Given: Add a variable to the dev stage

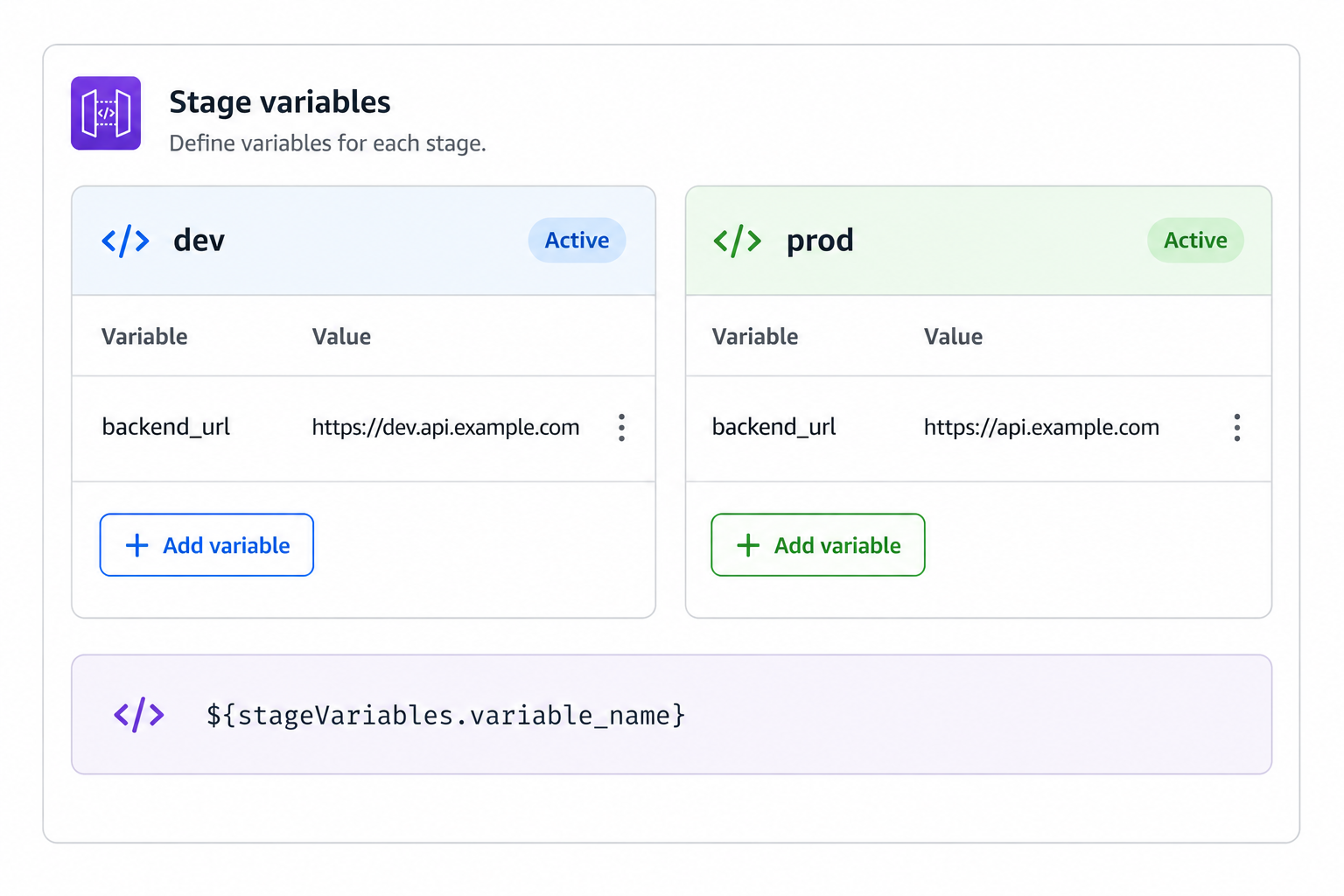Looking at the screenshot, I should tap(206, 545).
